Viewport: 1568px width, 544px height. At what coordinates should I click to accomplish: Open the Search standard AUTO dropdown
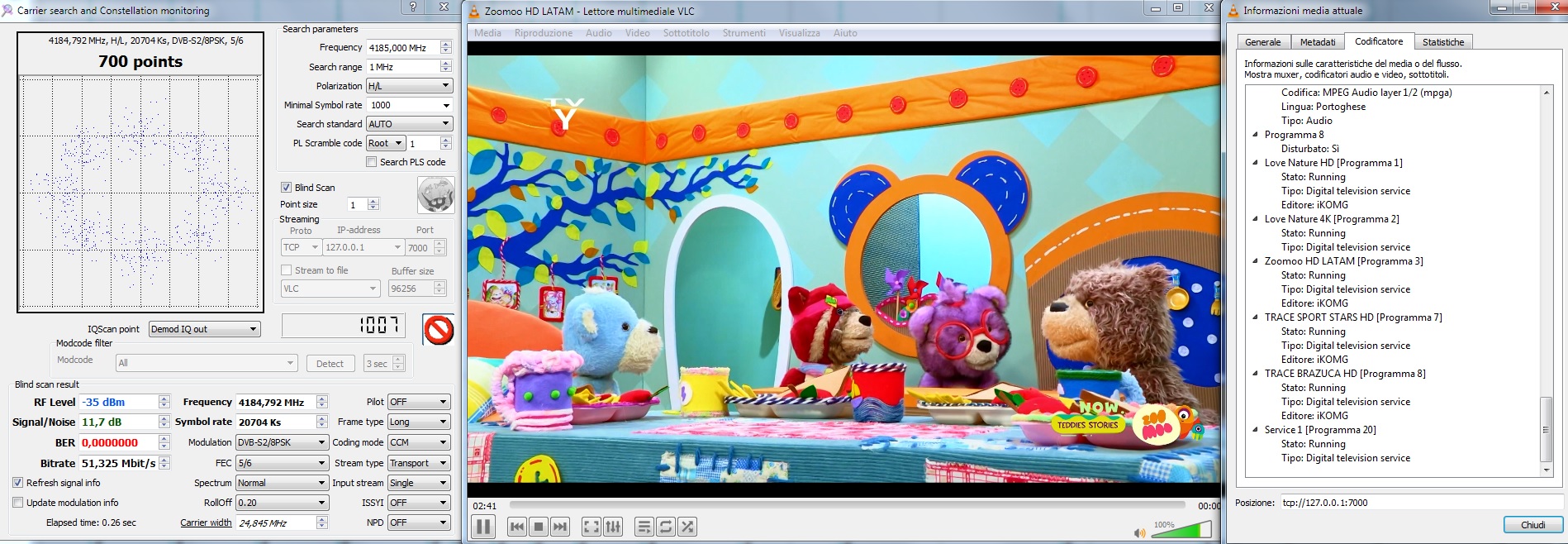pyautogui.click(x=410, y=124)
